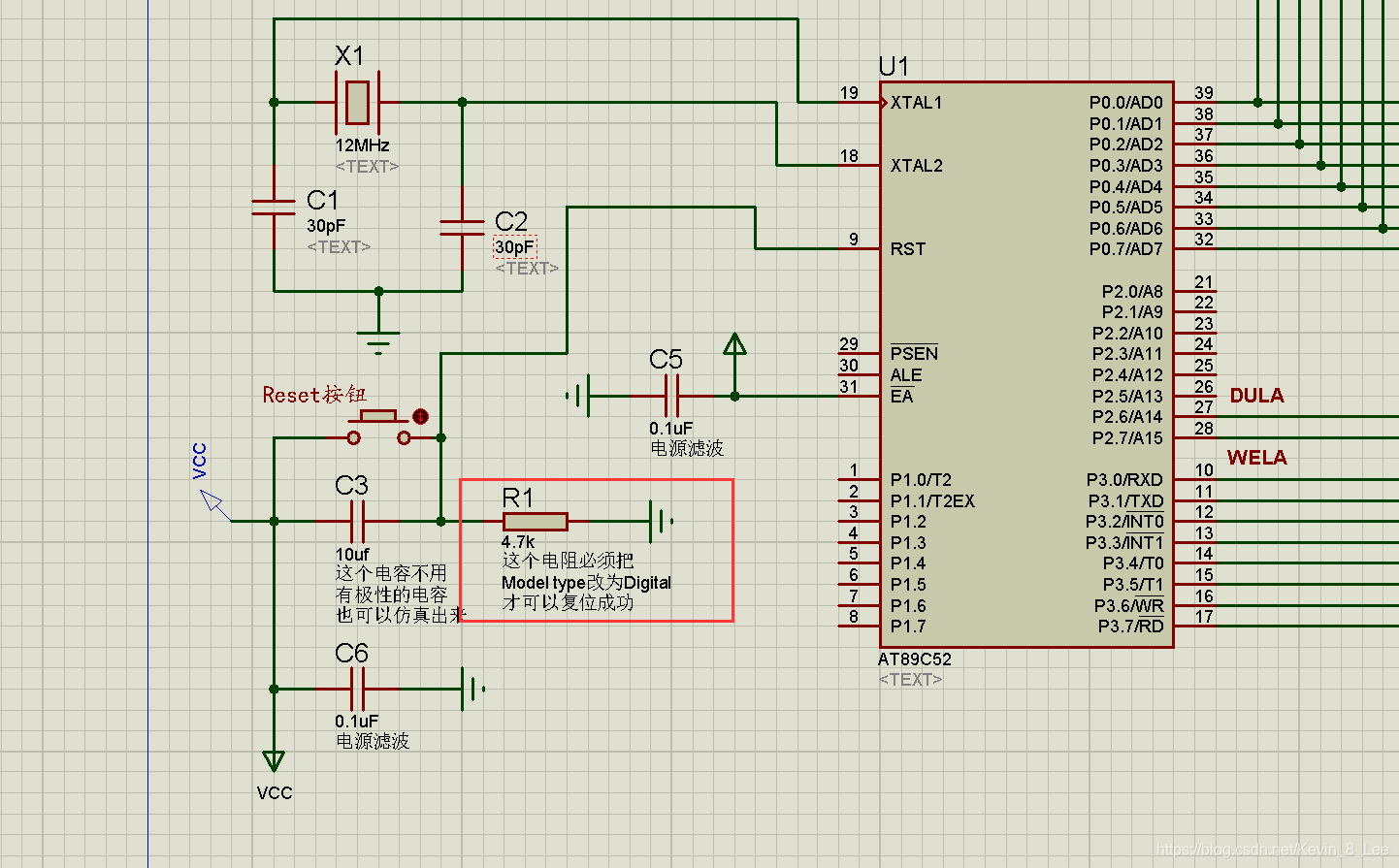The image size is (1399, 868).
Task: Click the 电源滤波 note under C6
Action: [x=373, y=741]
